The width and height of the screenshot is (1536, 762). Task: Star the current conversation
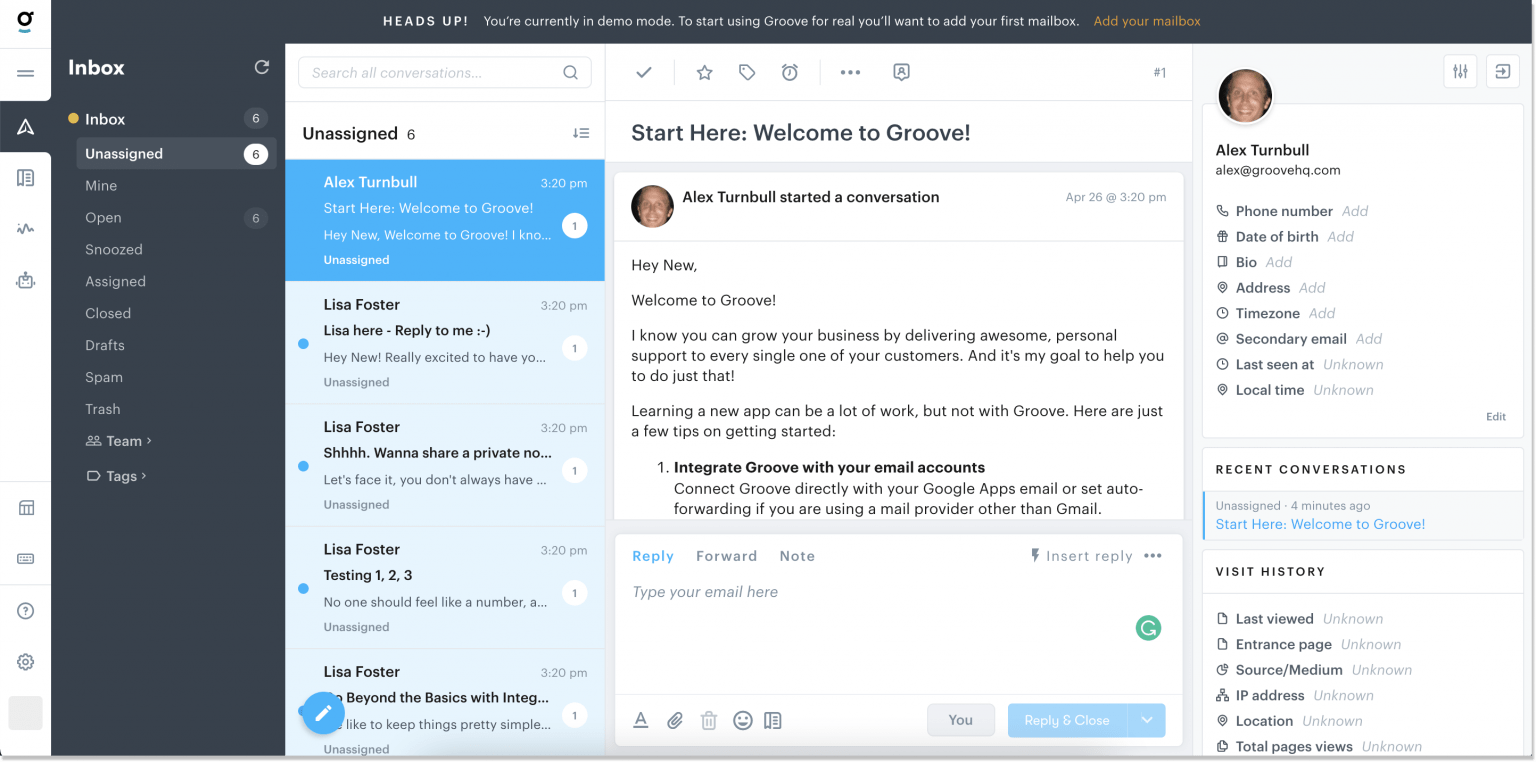704,71
